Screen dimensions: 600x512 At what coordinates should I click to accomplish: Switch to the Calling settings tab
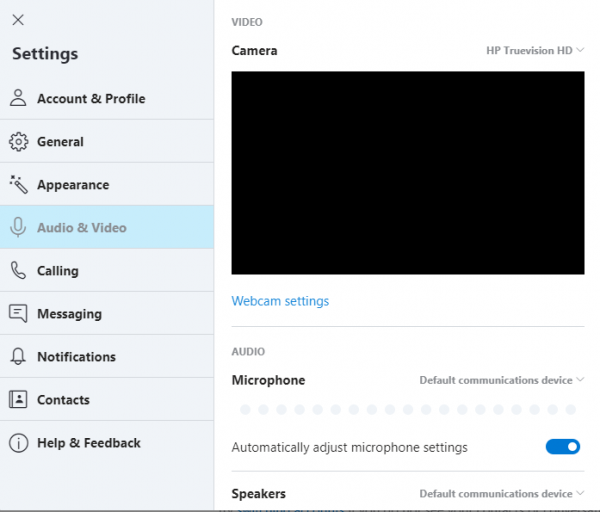click(x=57, y=270)
